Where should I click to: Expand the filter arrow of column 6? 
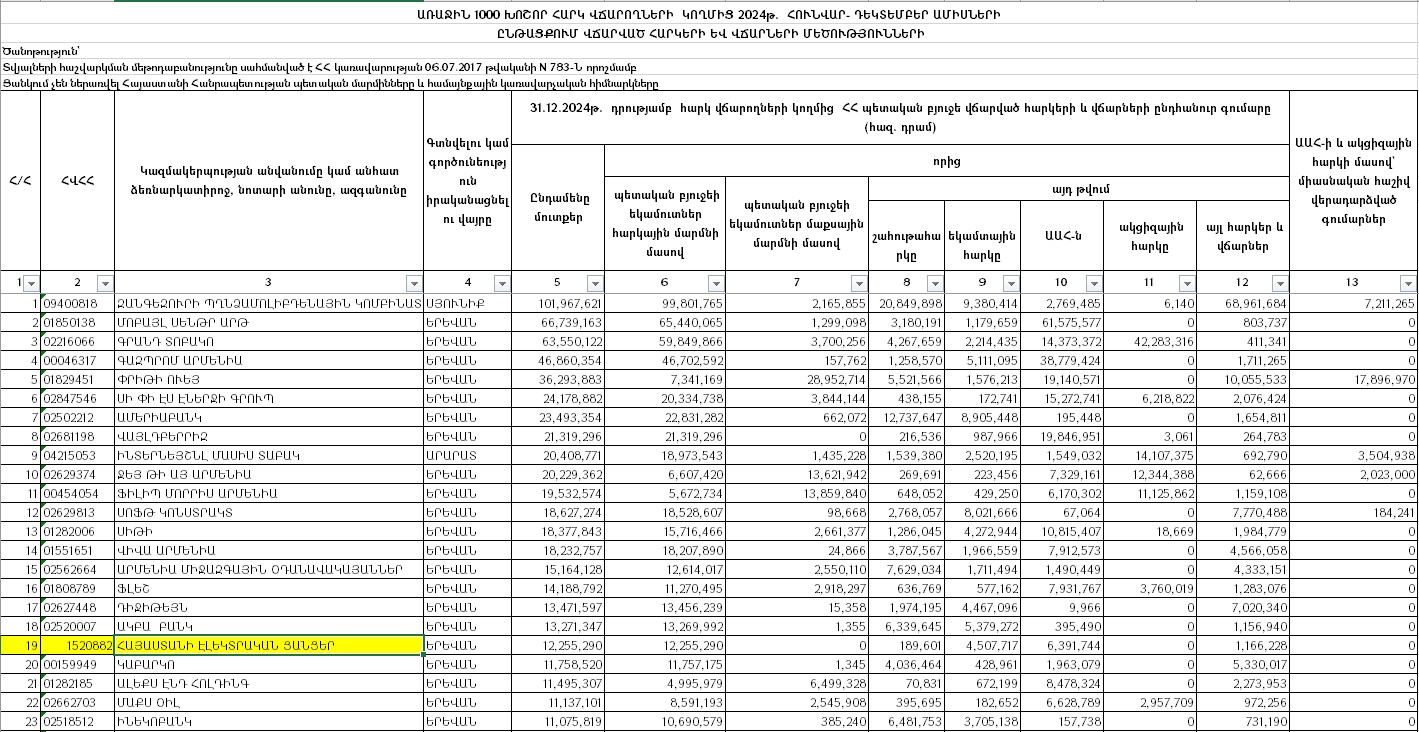coord(716,283)
